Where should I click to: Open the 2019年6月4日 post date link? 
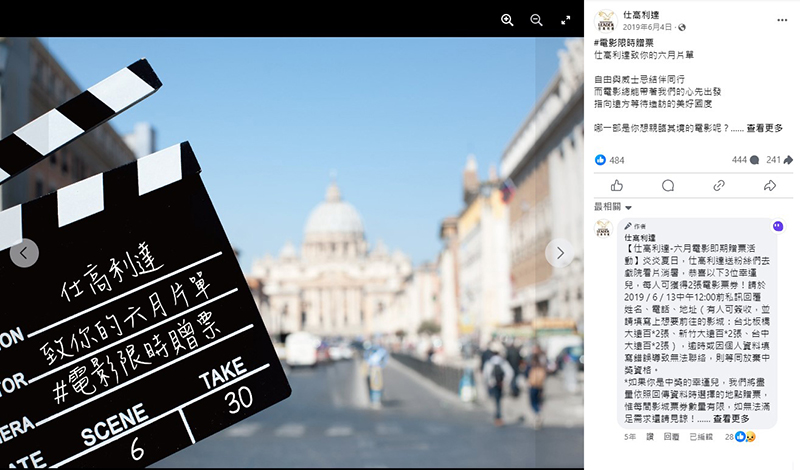click(x=647, y=27)
